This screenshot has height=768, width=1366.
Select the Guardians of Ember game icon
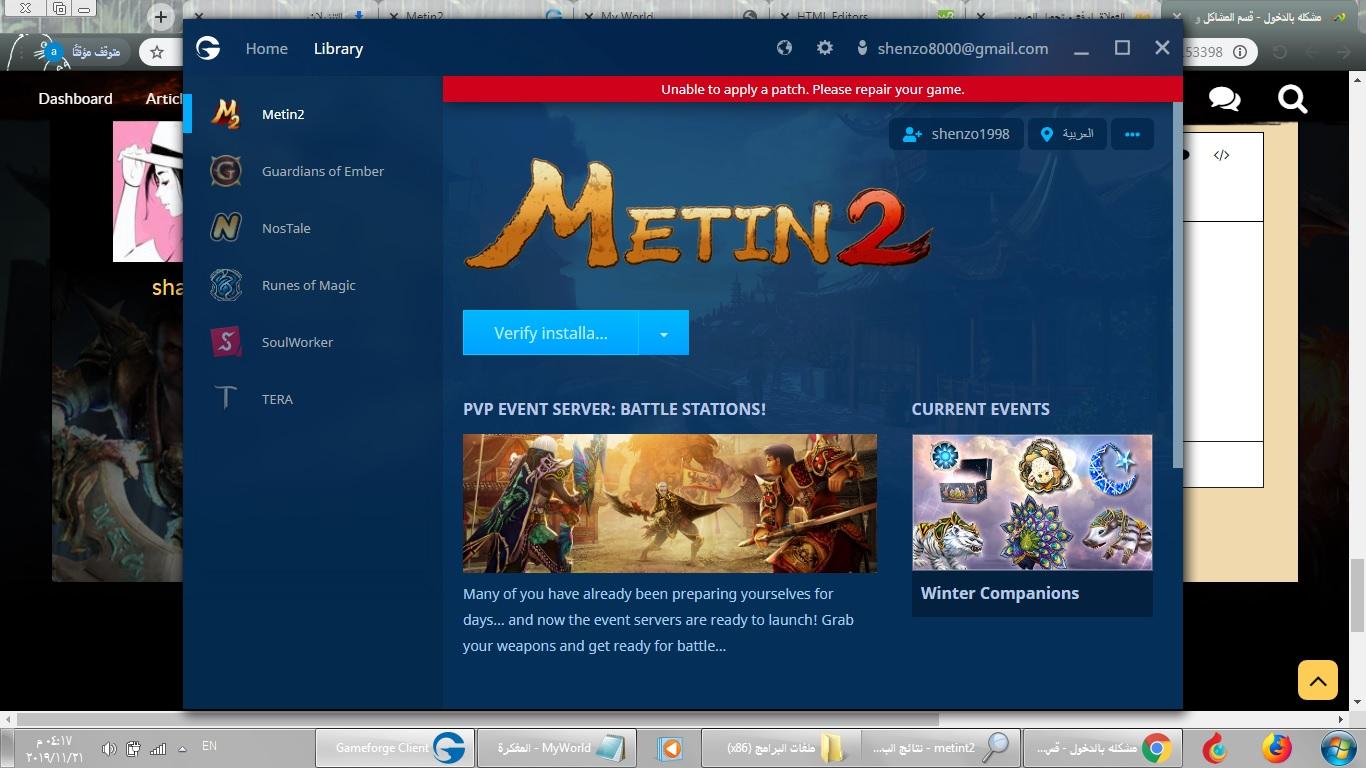coord(226,171)
